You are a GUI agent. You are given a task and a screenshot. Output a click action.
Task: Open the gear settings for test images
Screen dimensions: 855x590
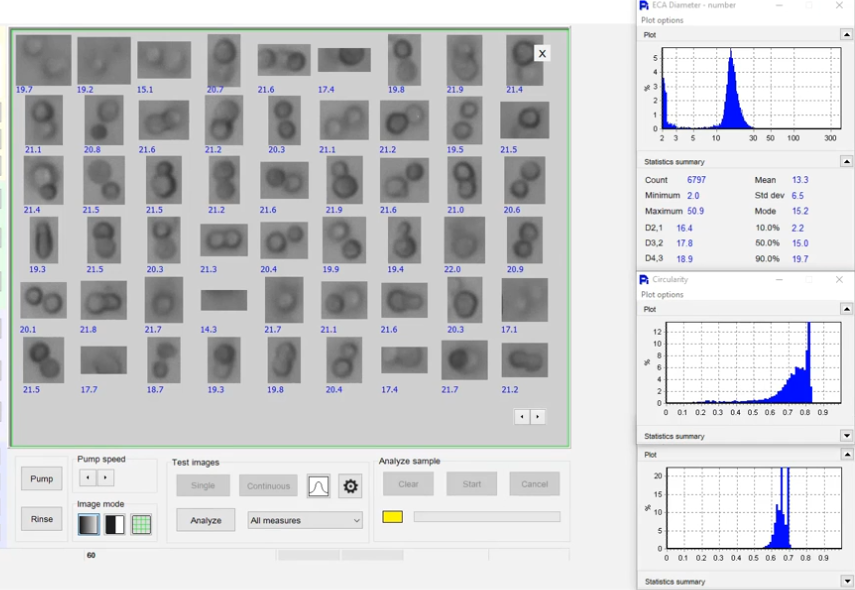[350, 485]
